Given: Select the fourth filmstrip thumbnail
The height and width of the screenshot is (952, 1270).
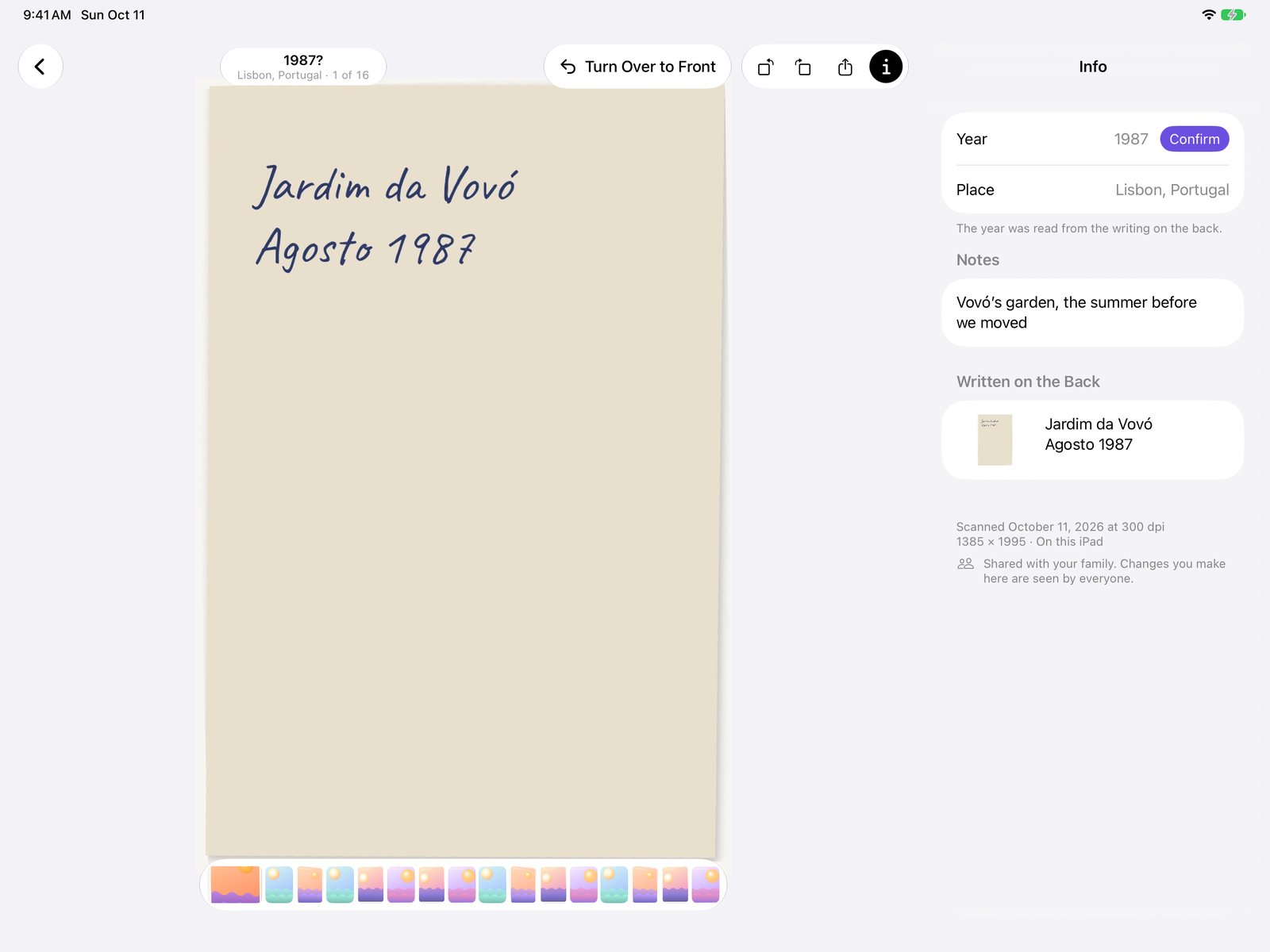Looking at the screenshot, I should pos(340,885).
